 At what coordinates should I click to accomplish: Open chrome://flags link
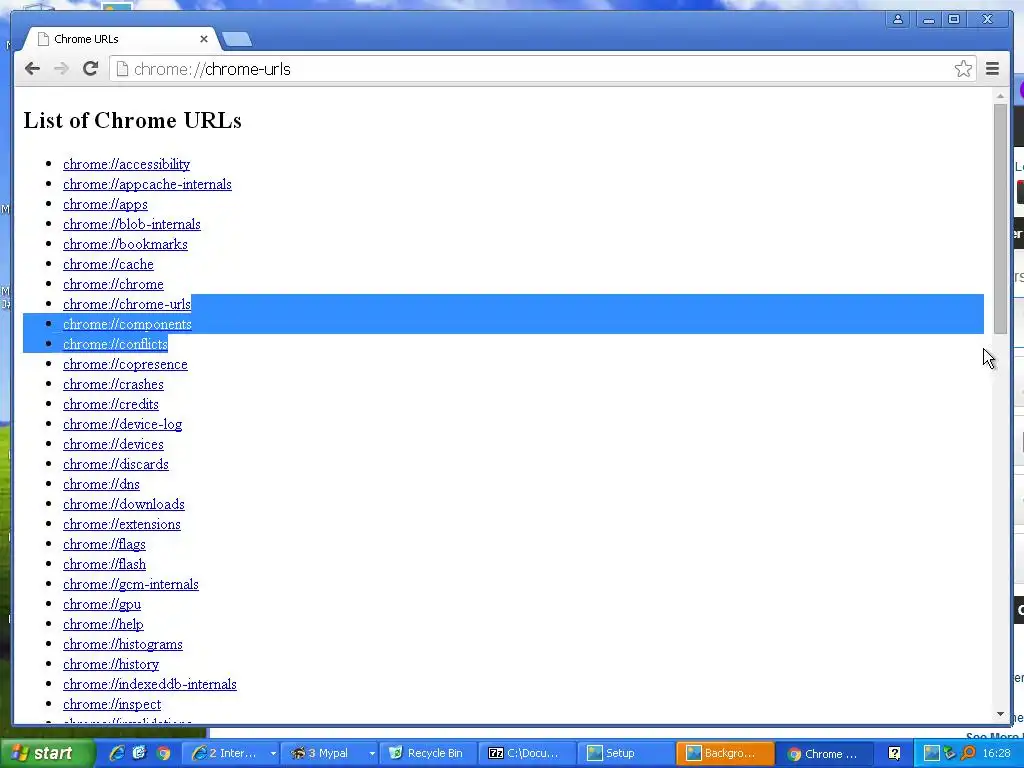click(104, 545)
